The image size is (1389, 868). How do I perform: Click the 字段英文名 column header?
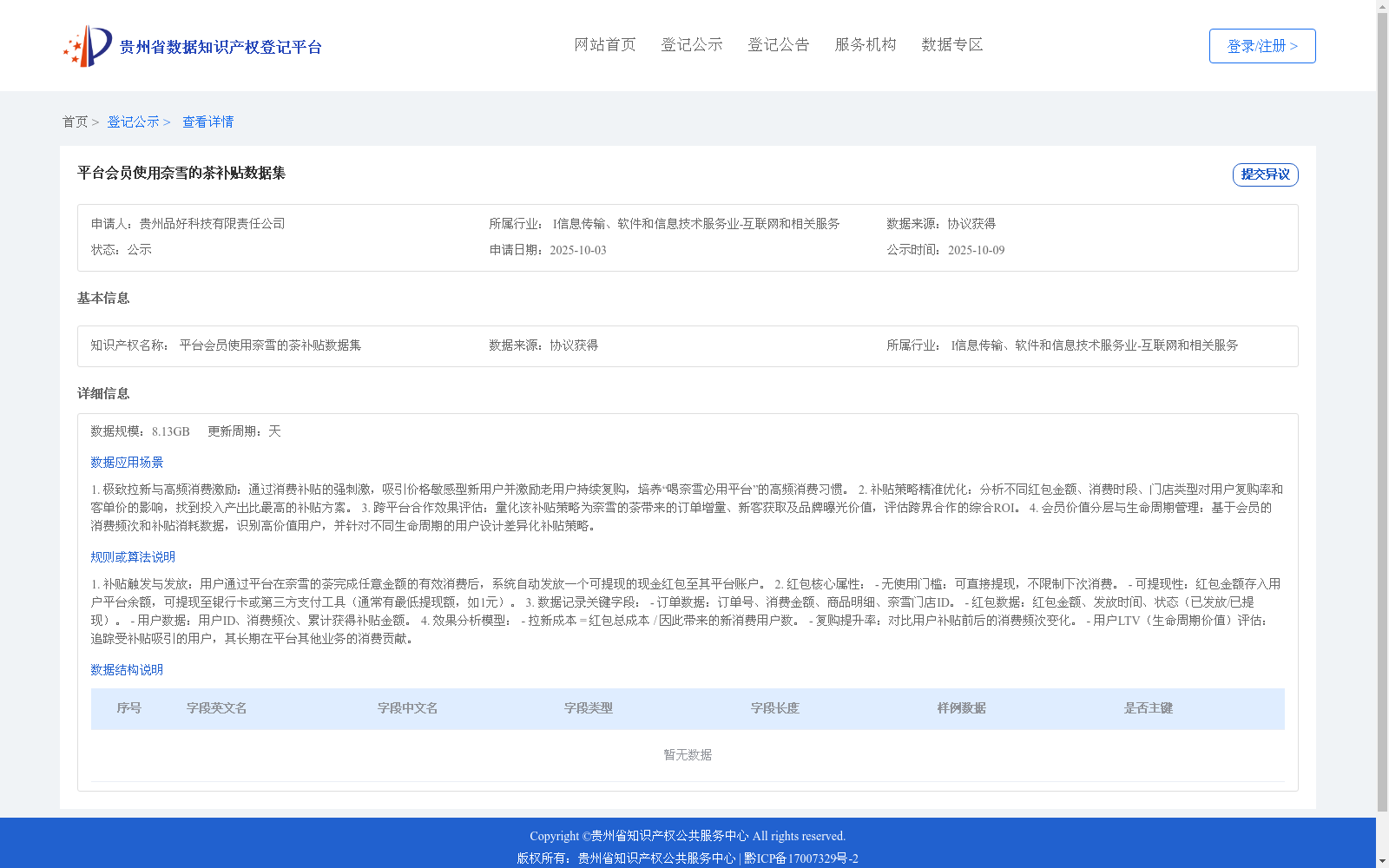[x=217, y=708]
